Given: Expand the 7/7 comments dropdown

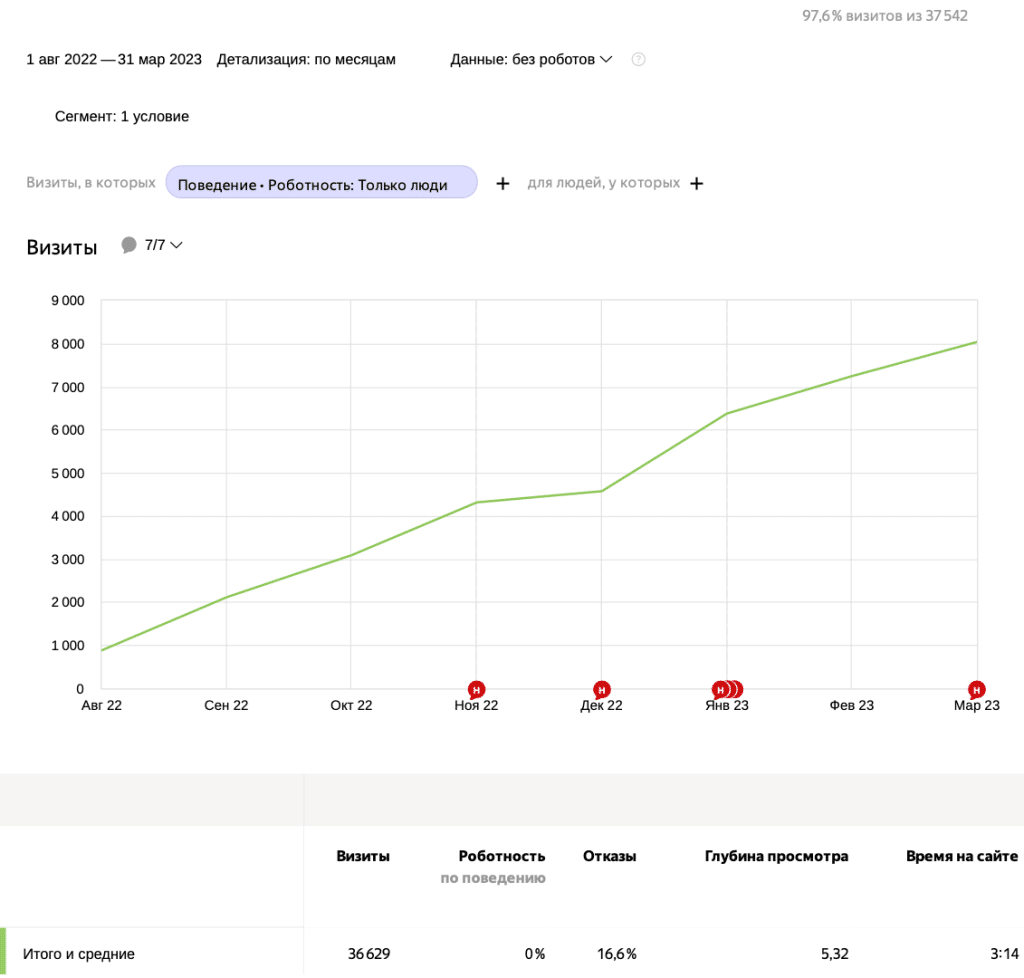Looking at the screenshot, I should [162, 243].
